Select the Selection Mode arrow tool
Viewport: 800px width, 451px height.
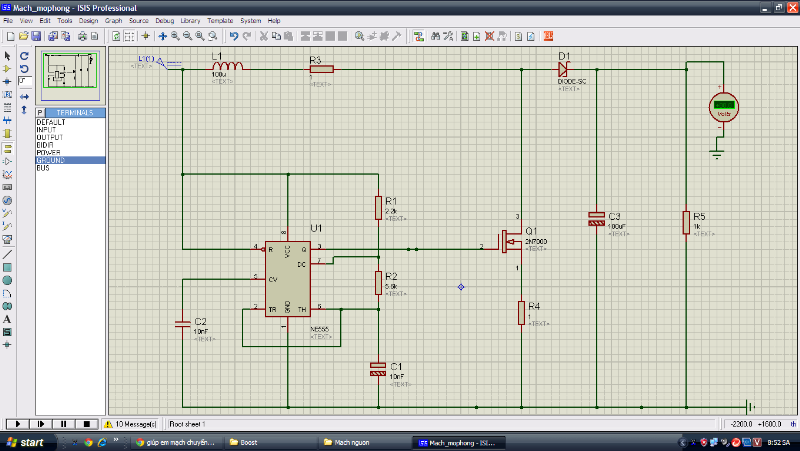tap(8, 56)
